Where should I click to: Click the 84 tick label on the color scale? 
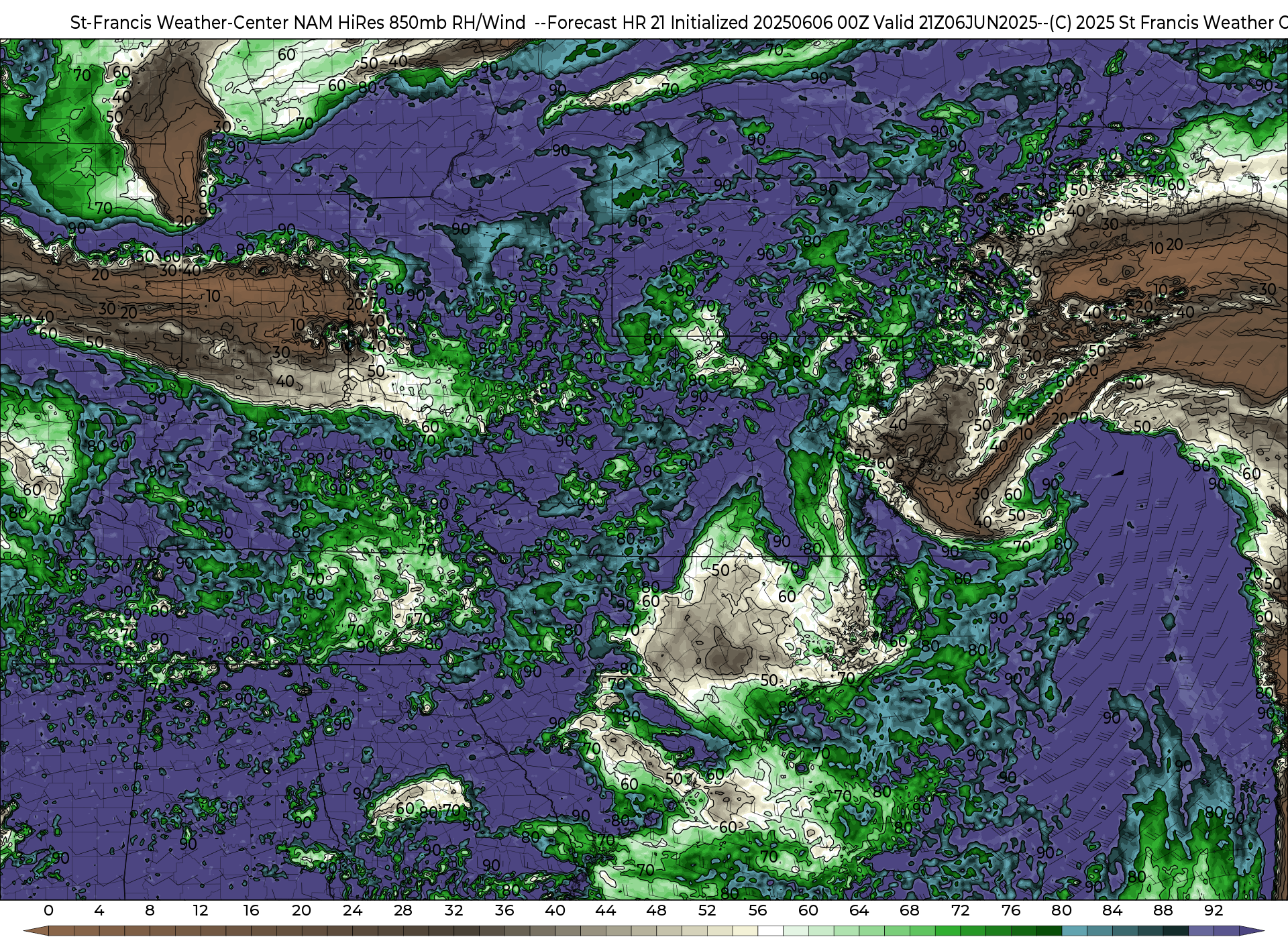[x=1112, y=910]
